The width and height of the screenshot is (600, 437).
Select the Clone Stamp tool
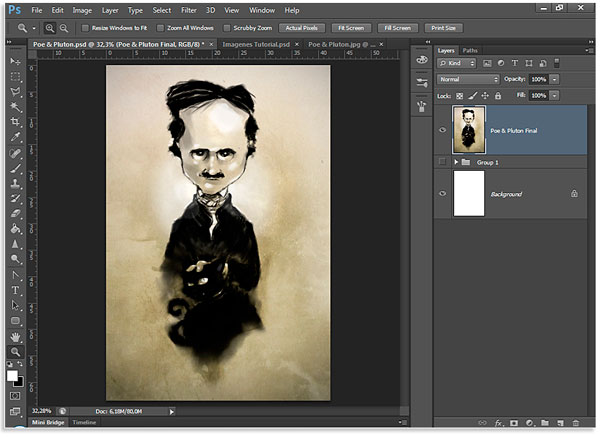click(15, 184)
